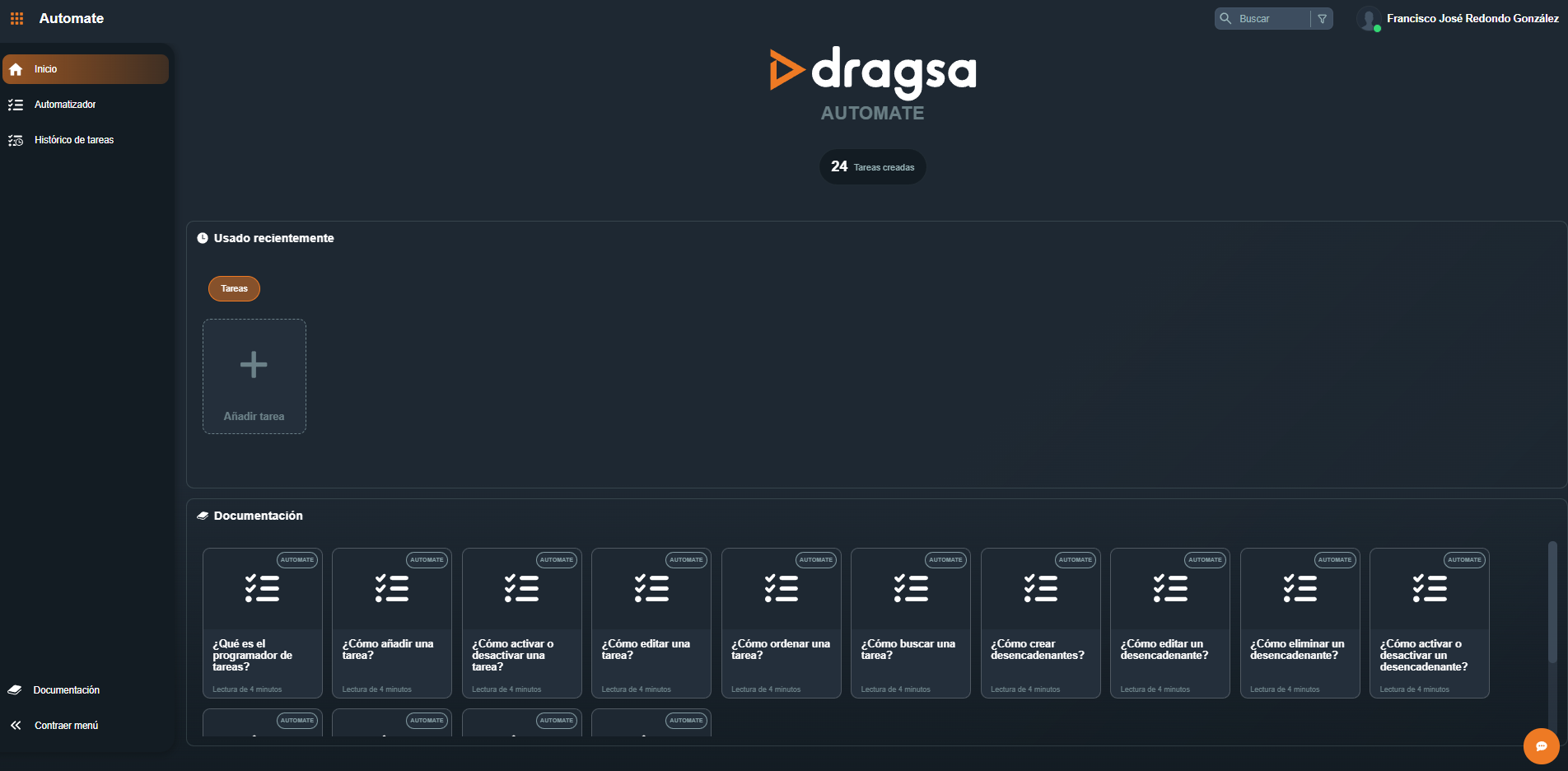
Task: Collapse the menu with Contraer menú
Action: click(x=66, y=725)
